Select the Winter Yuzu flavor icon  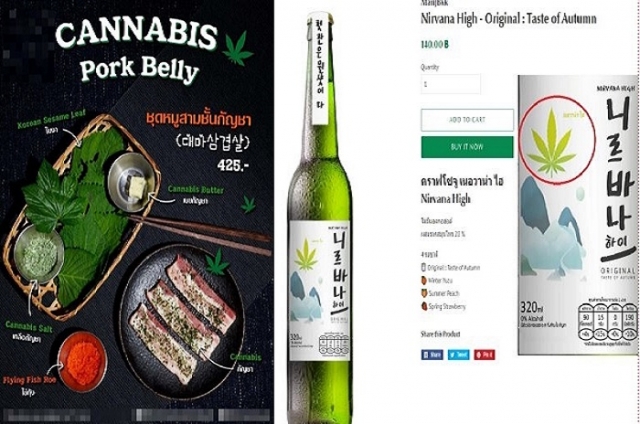(x=424, y=280)
